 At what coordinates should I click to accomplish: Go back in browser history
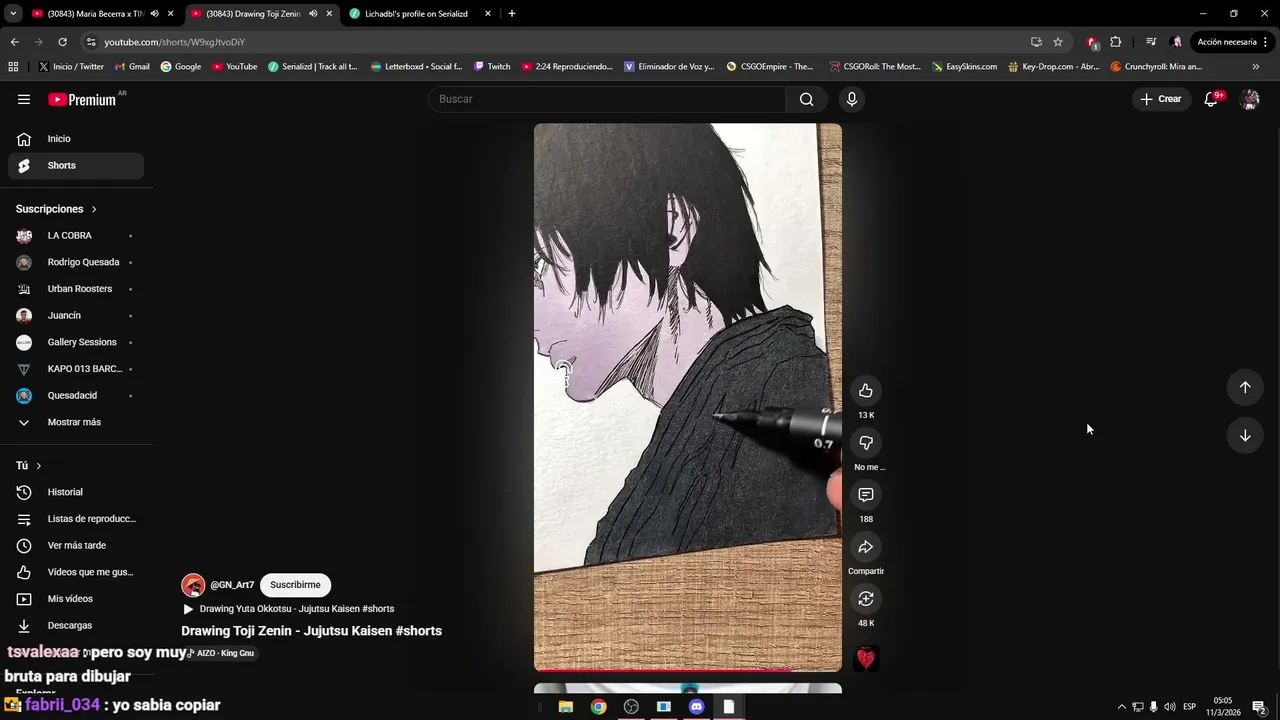point(14,42)
